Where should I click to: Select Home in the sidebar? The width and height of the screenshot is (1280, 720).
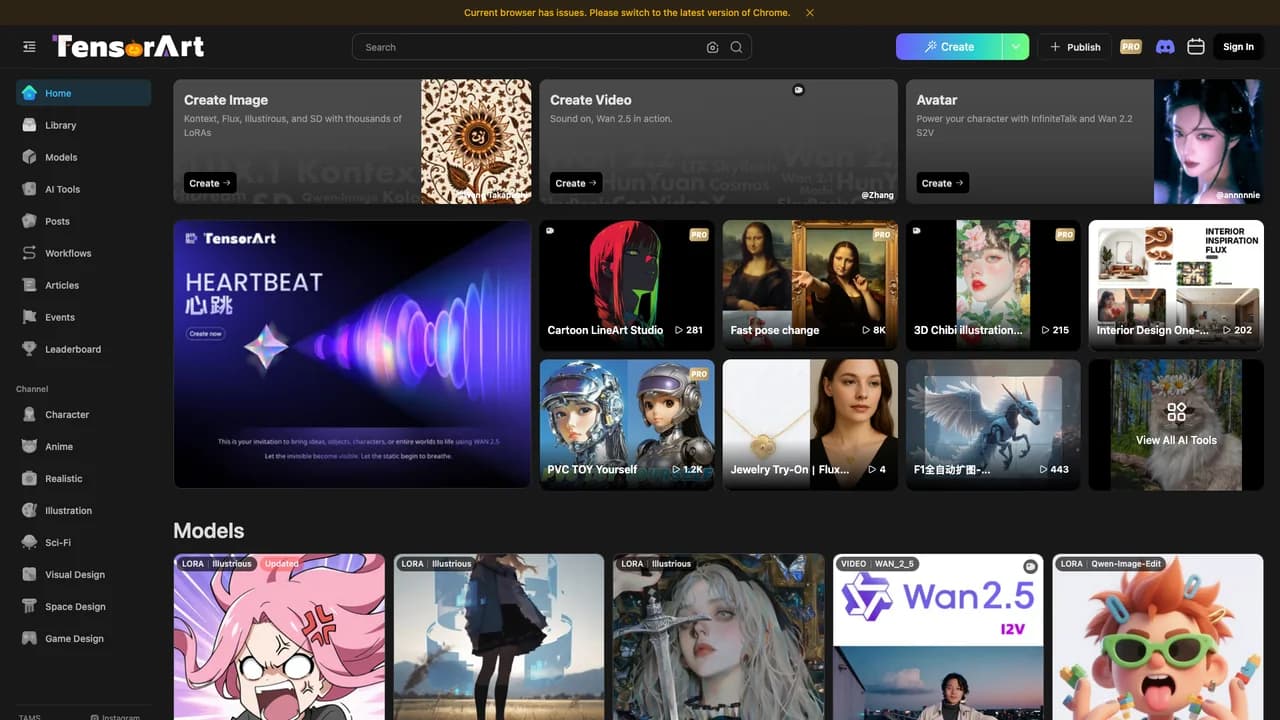(83, 93)
